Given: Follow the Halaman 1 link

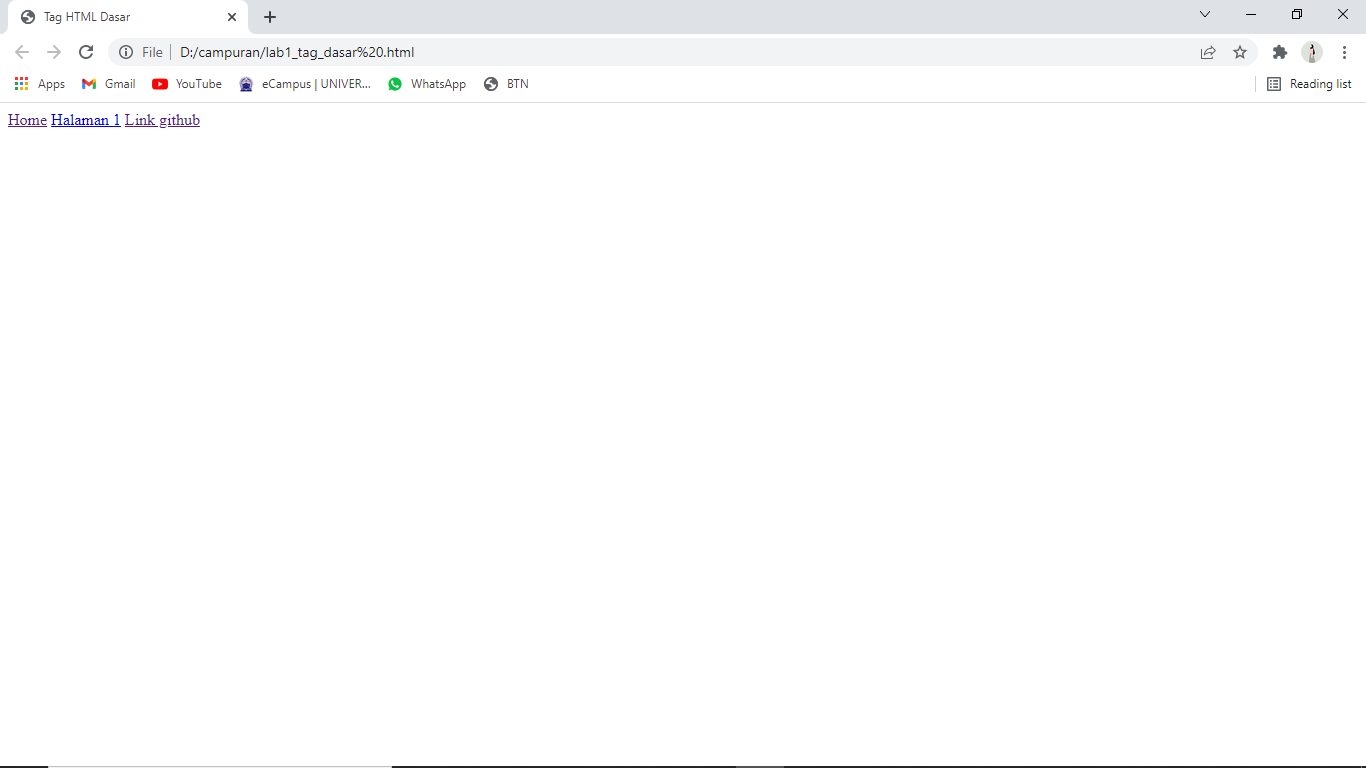Looking at the screenshot, I should click(x=85, y=120).
